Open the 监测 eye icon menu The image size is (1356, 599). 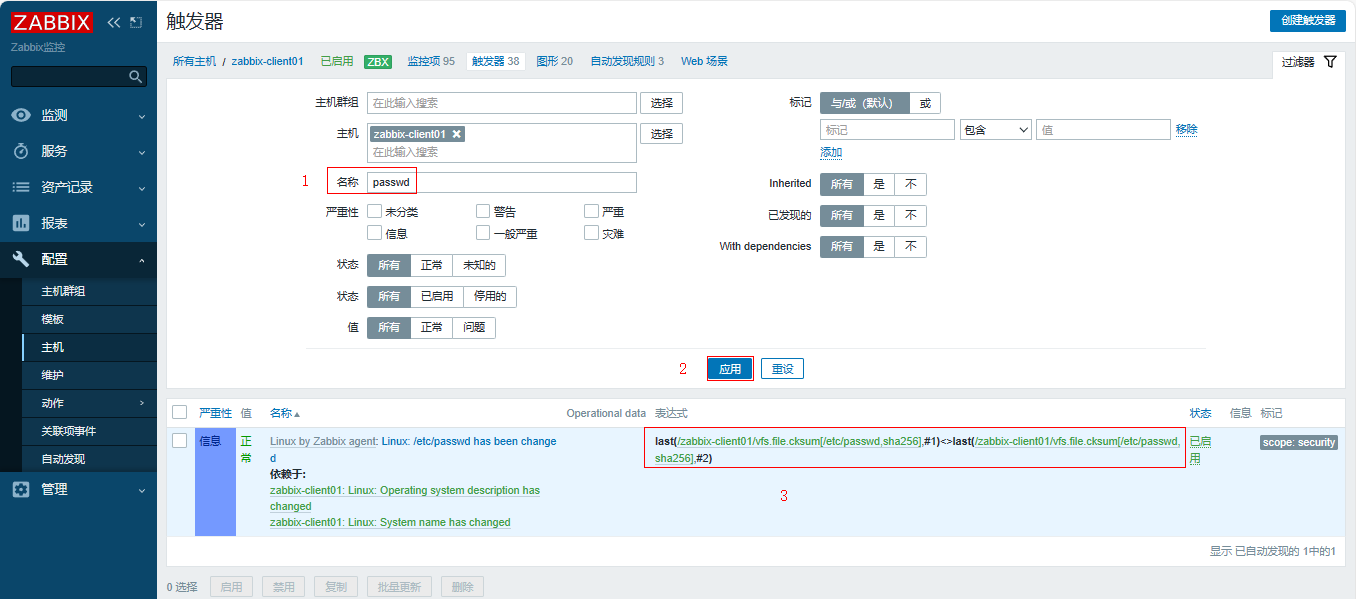[x=21, y=115]
